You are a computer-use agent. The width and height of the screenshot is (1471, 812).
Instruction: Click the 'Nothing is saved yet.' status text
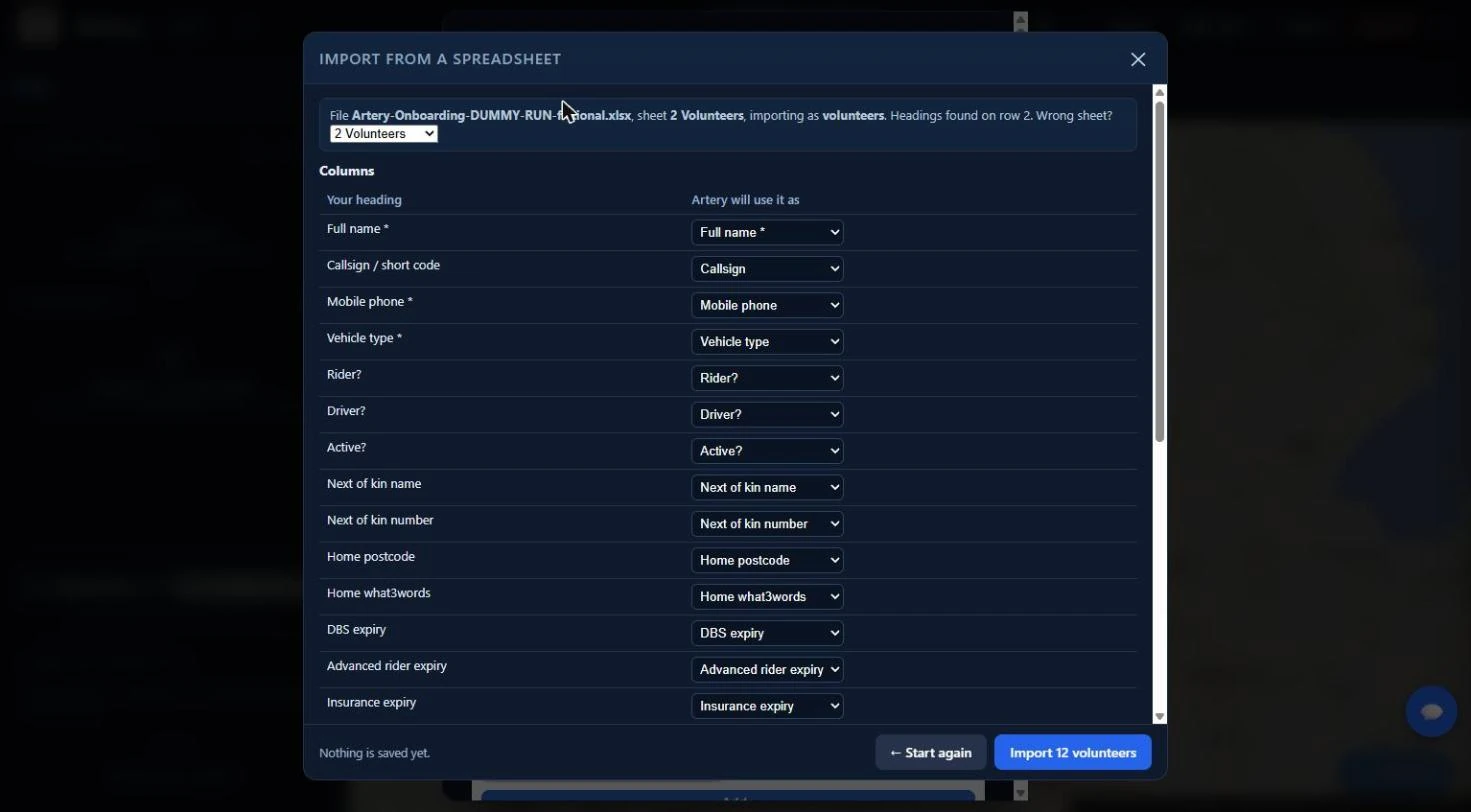[x=375, y=753]
